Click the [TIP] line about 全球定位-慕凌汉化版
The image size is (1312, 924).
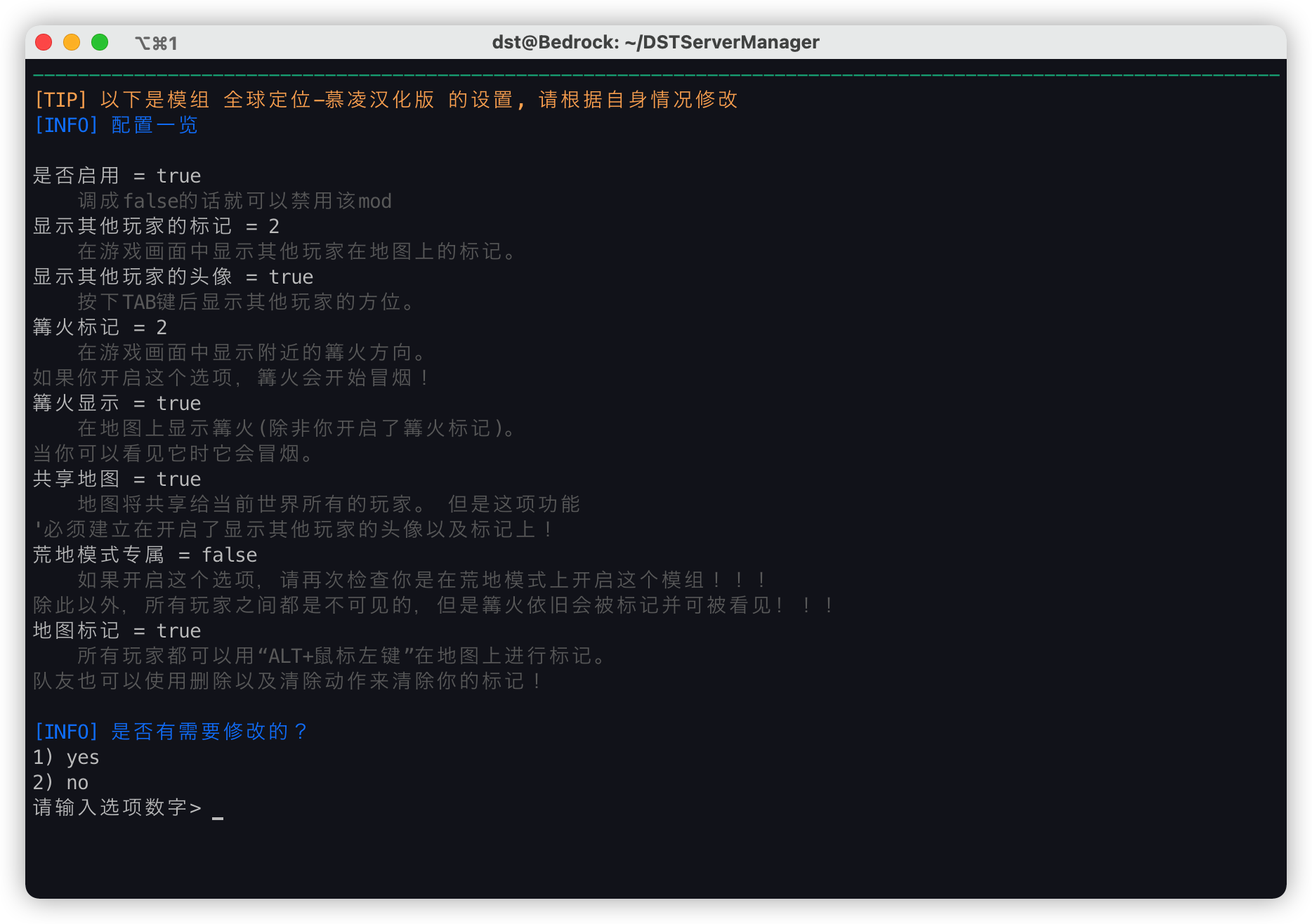coord(386,100)
